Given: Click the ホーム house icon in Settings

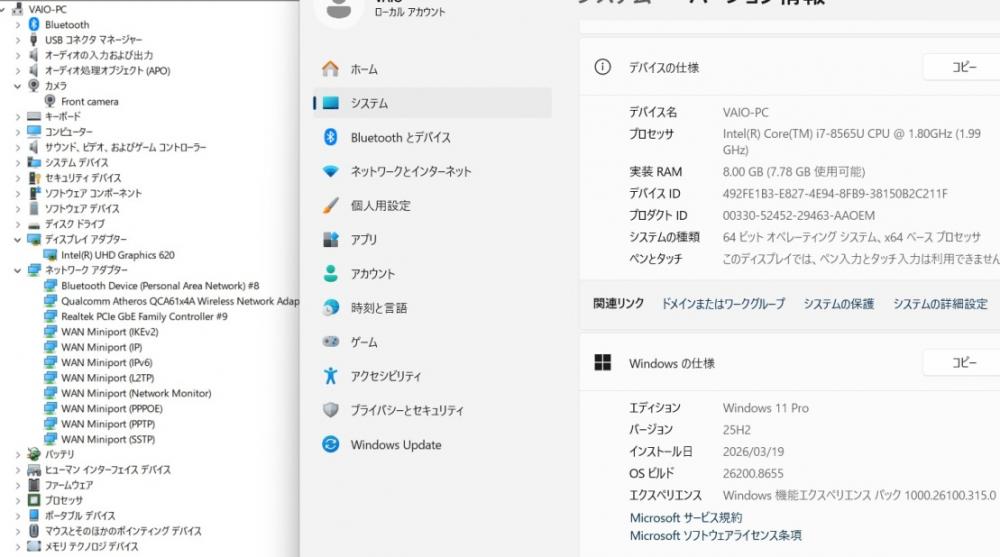Looking at the screenshot, I should click(330, 69).
